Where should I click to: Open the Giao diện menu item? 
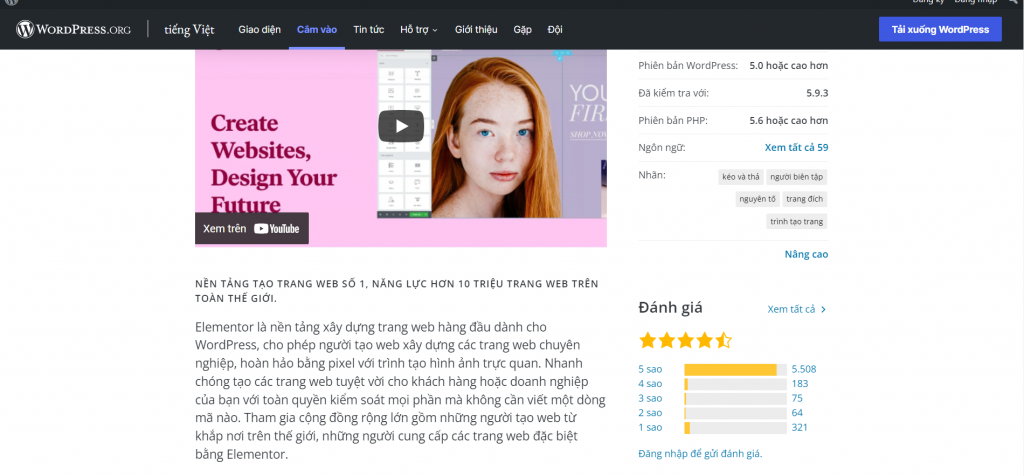tap(259, 29)
